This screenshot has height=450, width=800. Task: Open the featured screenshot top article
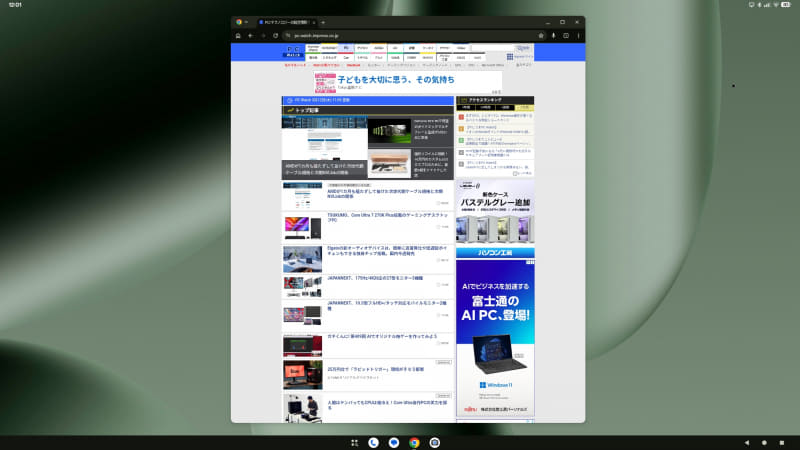[324, 147]
